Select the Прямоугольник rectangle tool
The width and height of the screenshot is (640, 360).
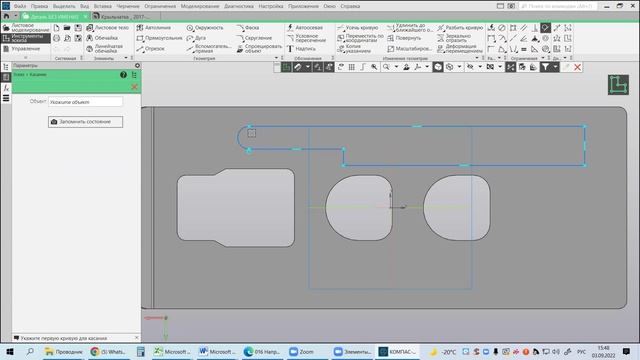(x=160, y=38)
